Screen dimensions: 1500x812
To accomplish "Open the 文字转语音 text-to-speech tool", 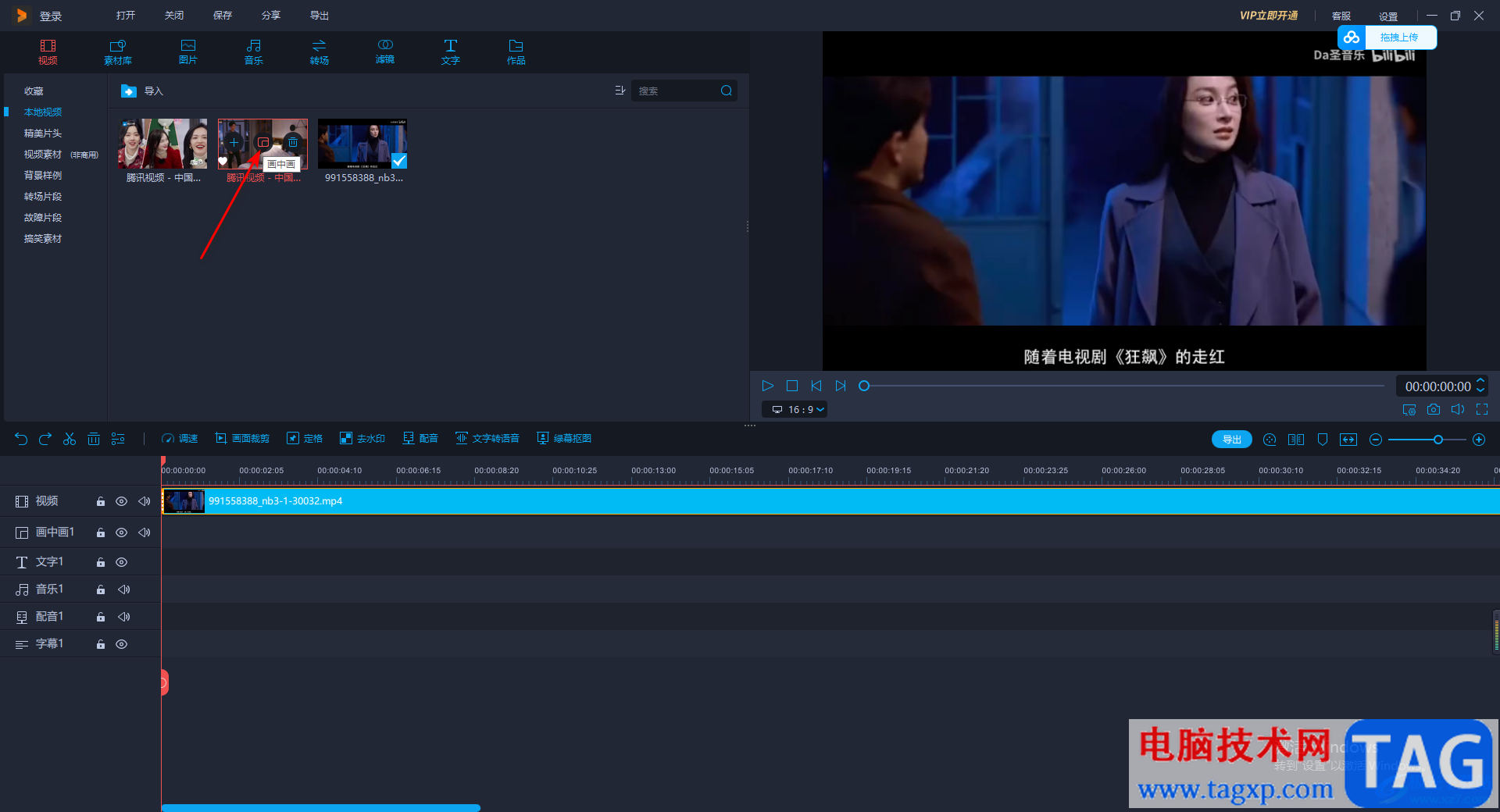I will pyautogui.click(x=487, y=439).
